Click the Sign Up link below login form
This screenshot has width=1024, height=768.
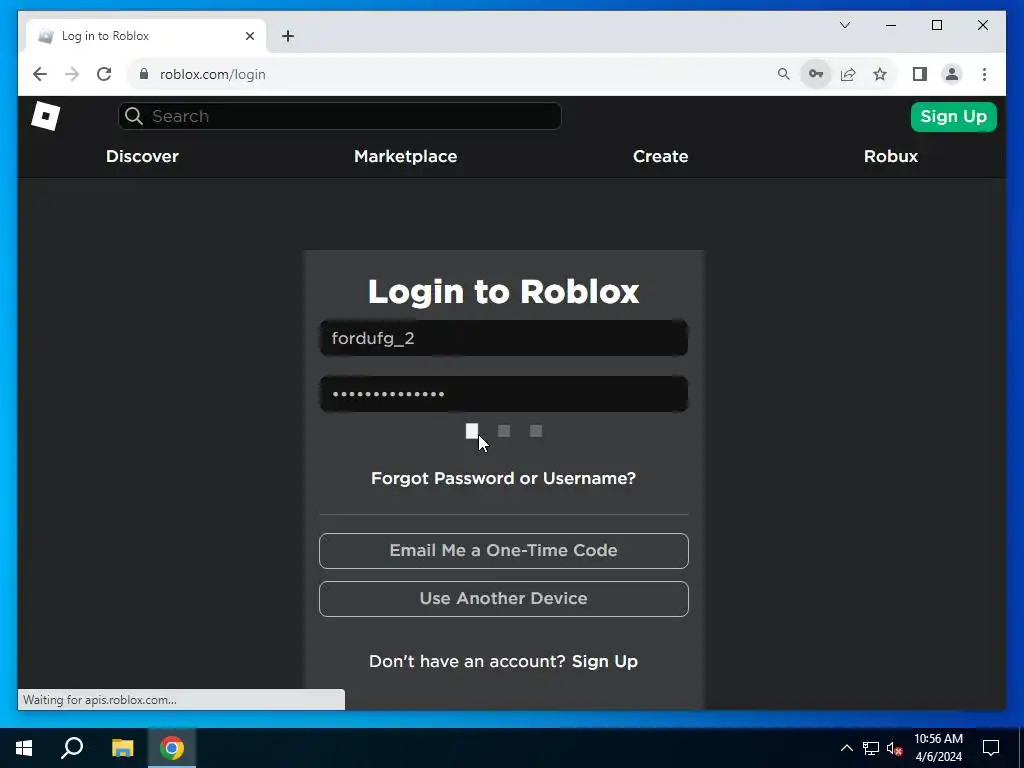pos(605,662)
